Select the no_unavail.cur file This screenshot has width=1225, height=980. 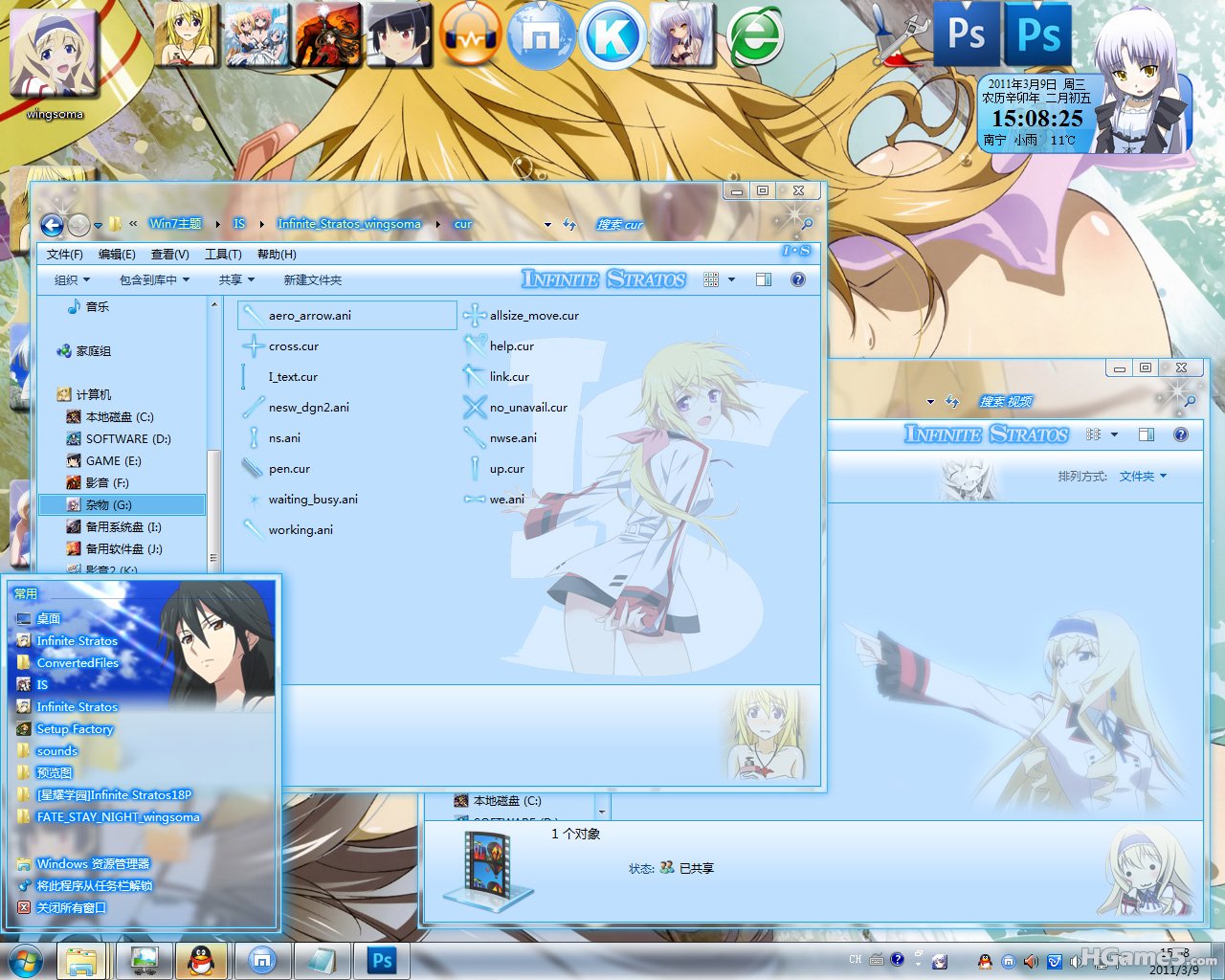click(527, 408)
